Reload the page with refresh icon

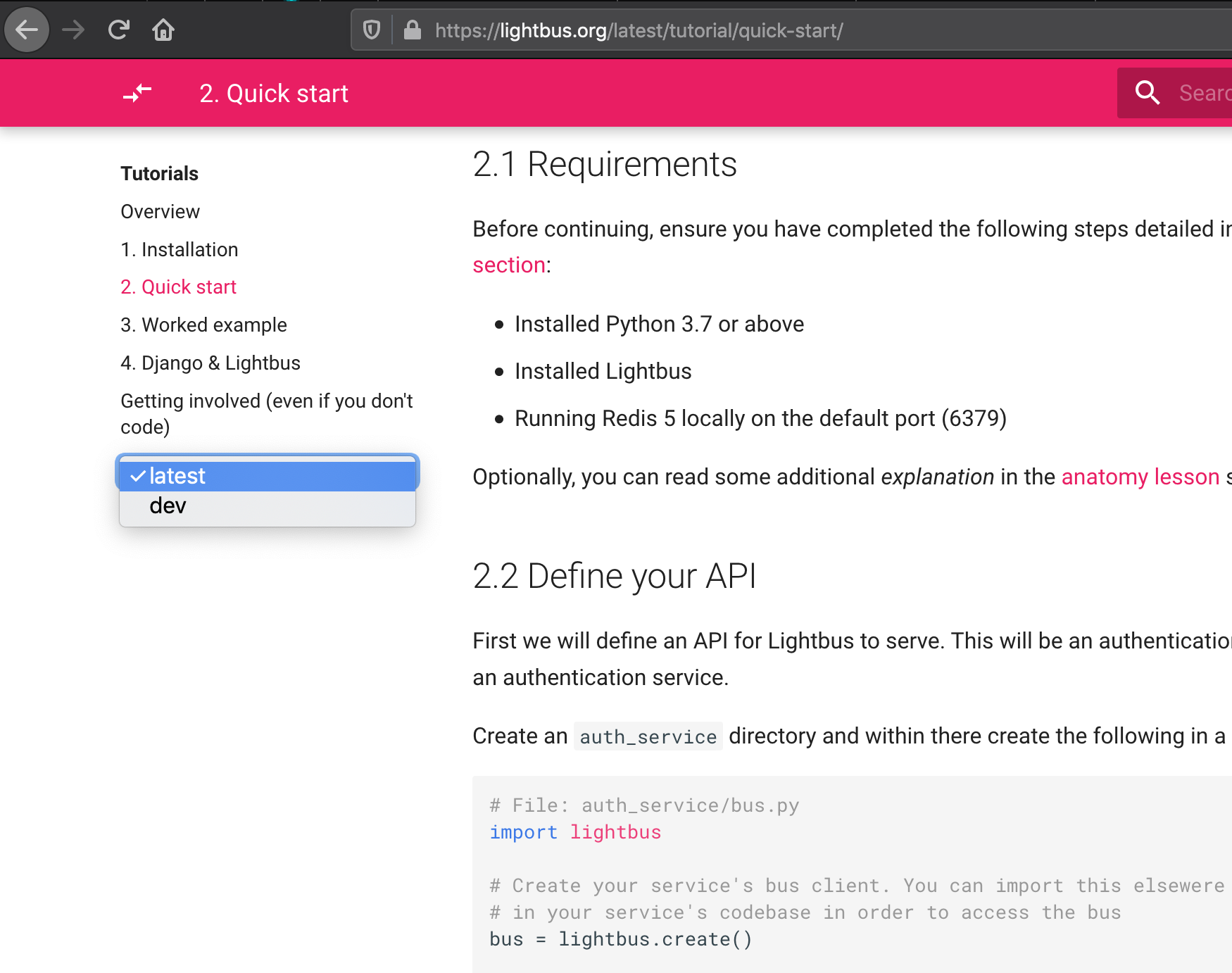tap(118, 30)
